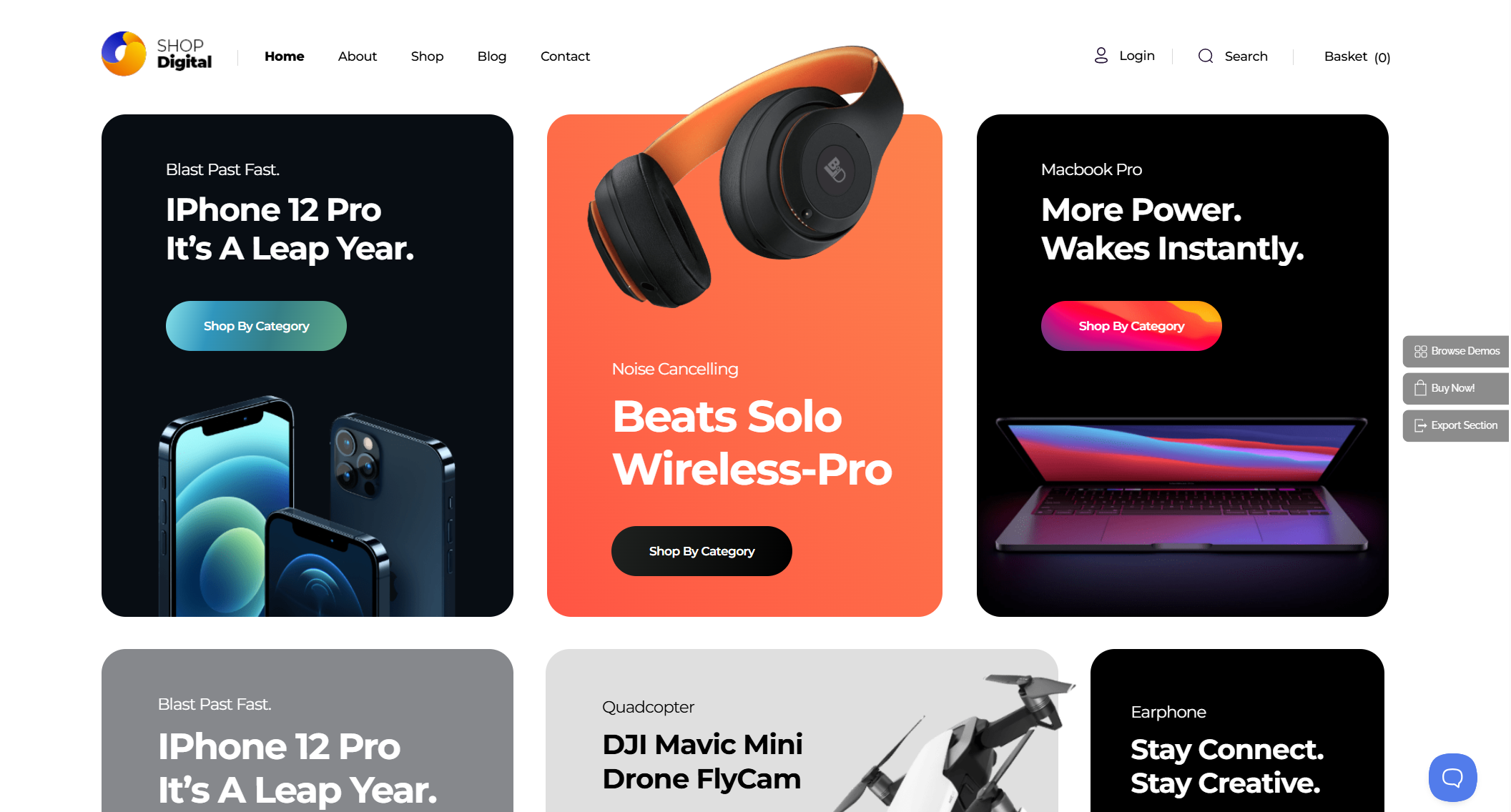Click the Beats headphones product image
The width and height of the screenshot is (1511, 812).
[744, 175]
